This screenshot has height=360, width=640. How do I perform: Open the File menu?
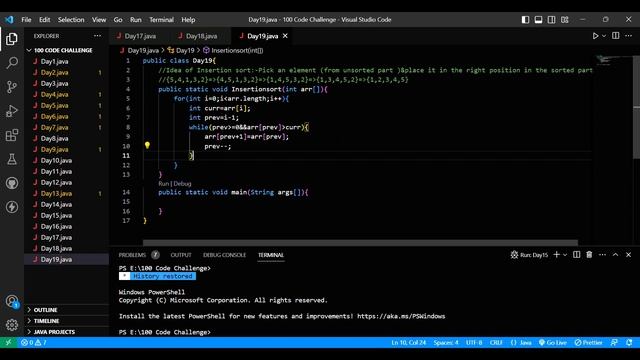pos(26,20)
